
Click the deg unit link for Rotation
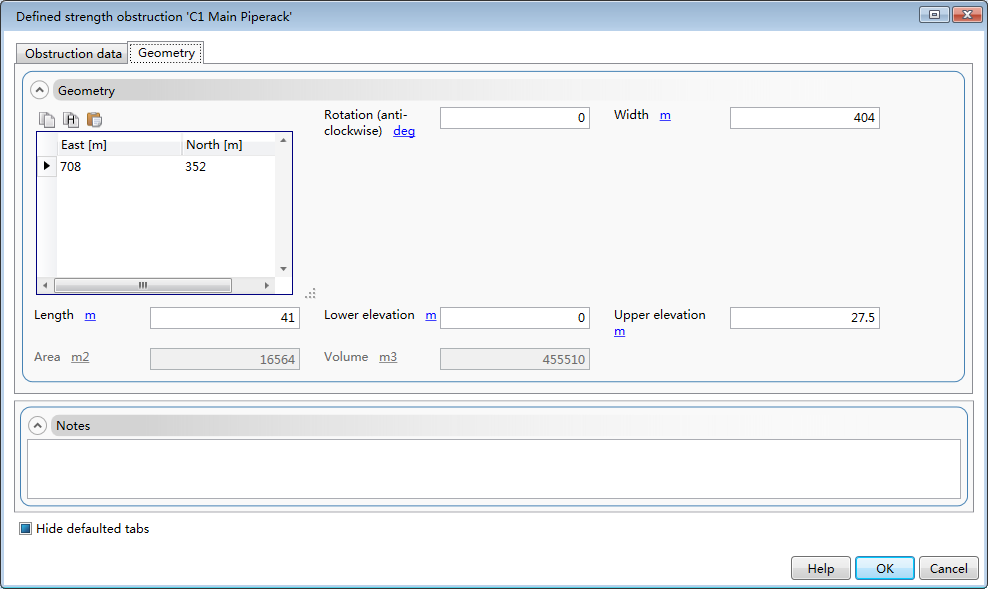pos(404,131)
